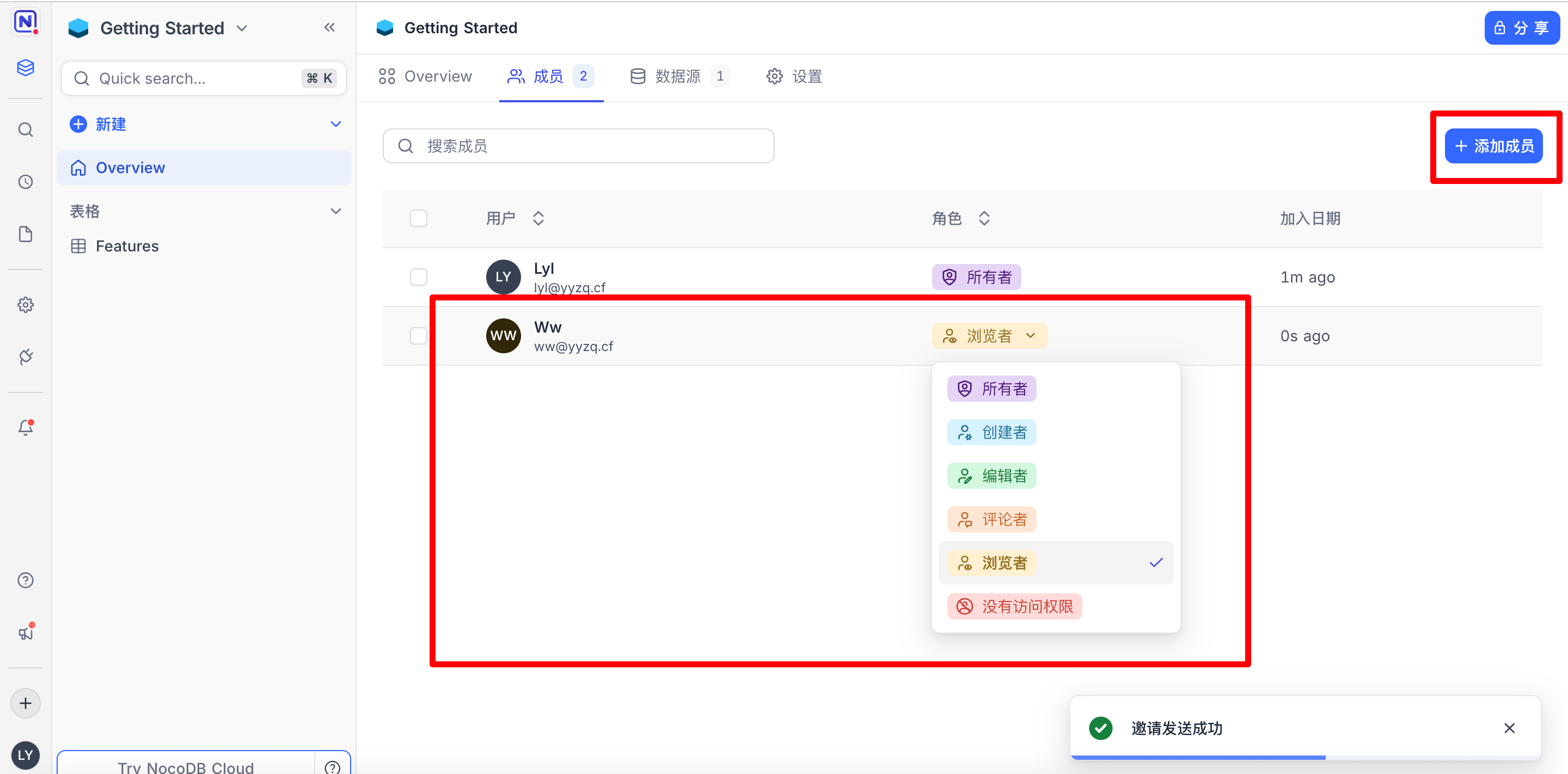Collapse sidebar with double-chevron icon
The height and width of the screenshot is (774, 1568).
329,27
